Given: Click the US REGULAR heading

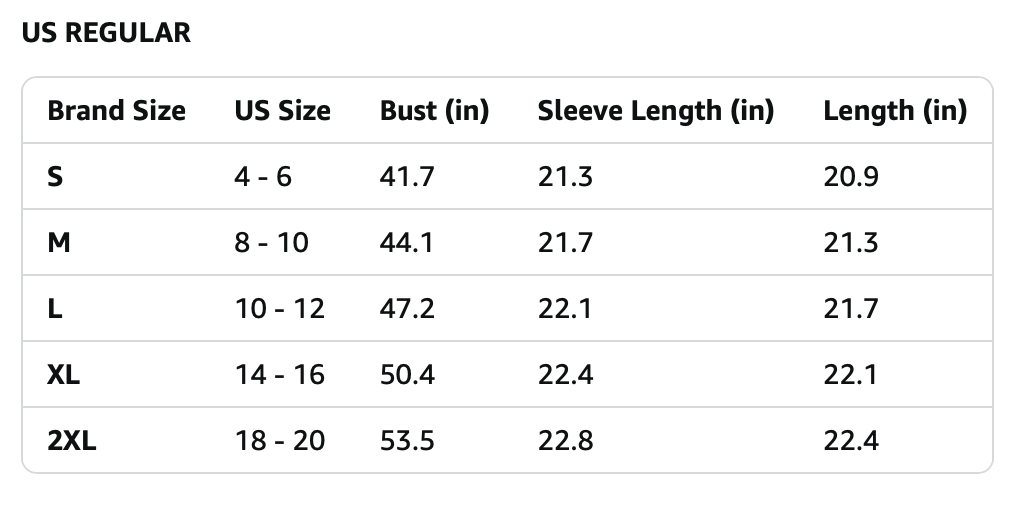Looking at the screenshot, I should click(106, 33).
